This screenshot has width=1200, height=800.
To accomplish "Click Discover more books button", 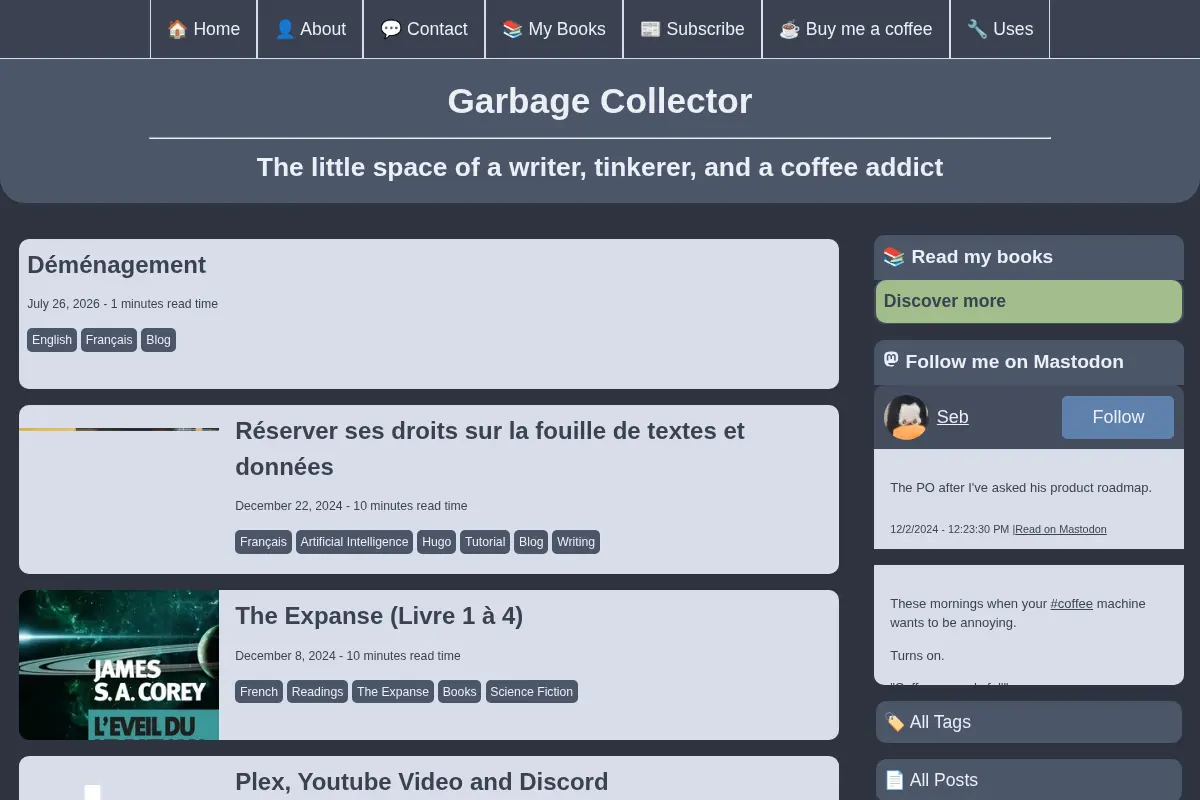I will coord(1029,301).
